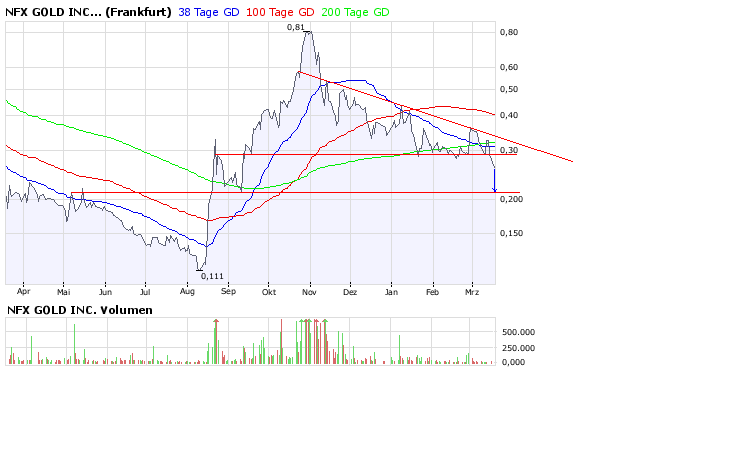The height and width of the screenshot is (475, 738).
Task: Click the 0,30 price axis label
Action: click(x=510, y=150)
